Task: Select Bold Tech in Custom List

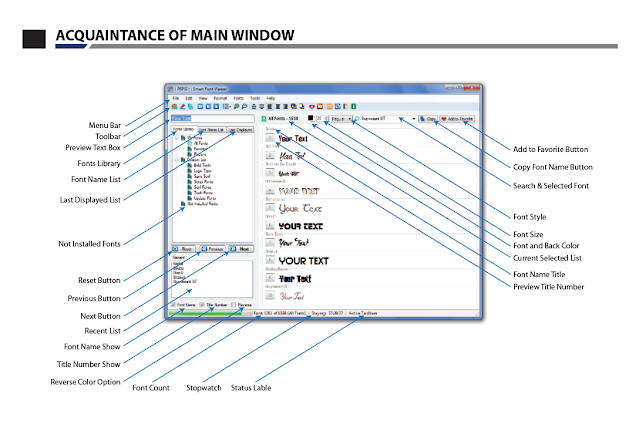Action: coord(202,165)
